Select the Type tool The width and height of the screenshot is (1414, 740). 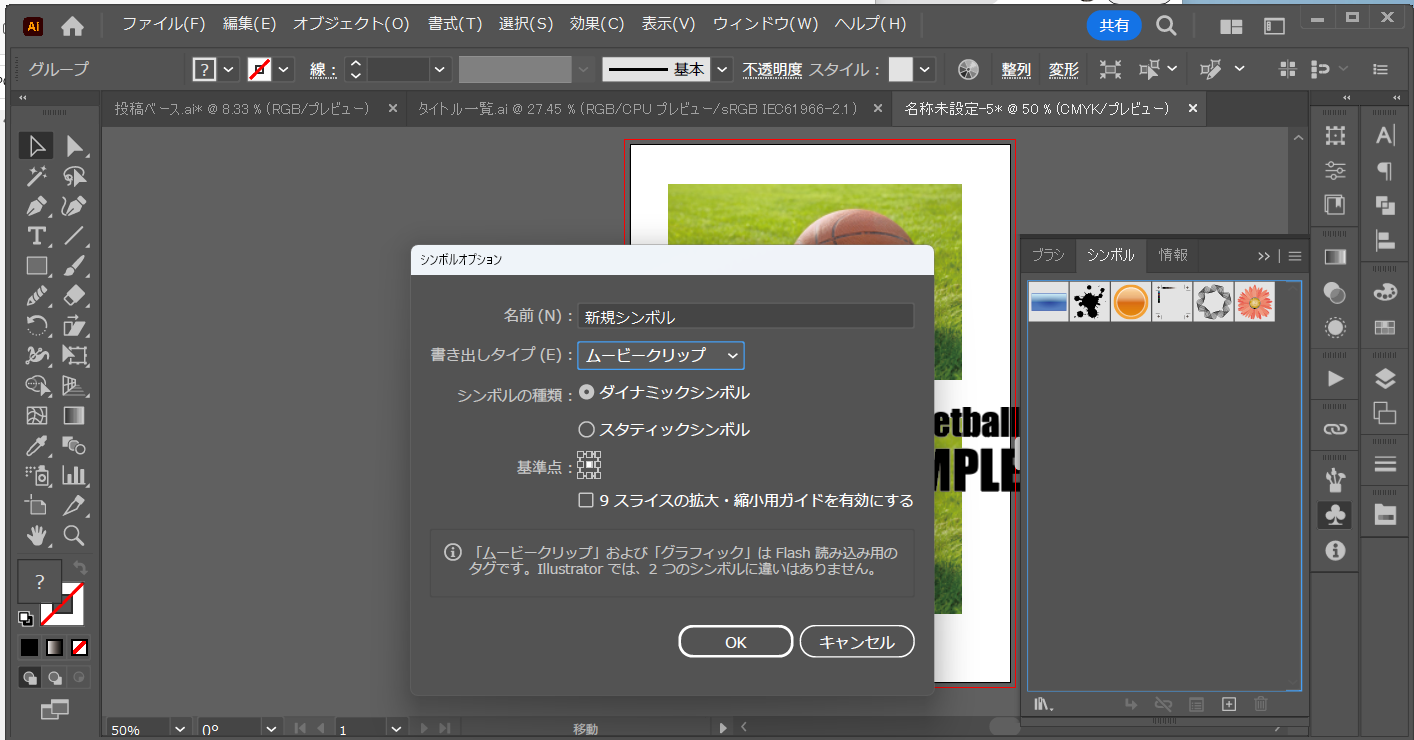click(x=37, y=236)
